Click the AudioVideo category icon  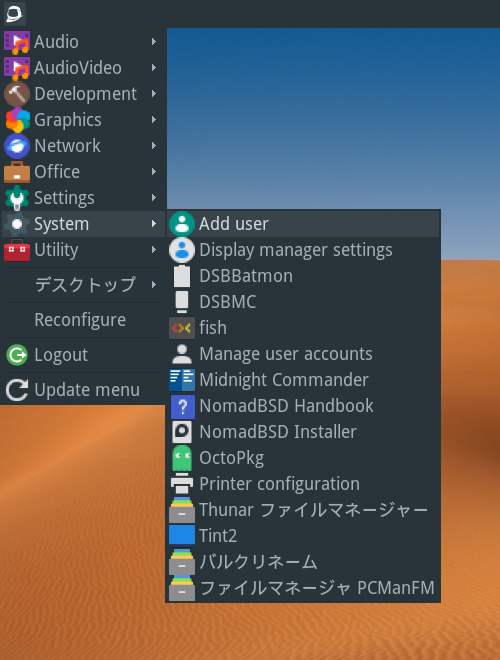pyautogui.click(x=17, y=68)
